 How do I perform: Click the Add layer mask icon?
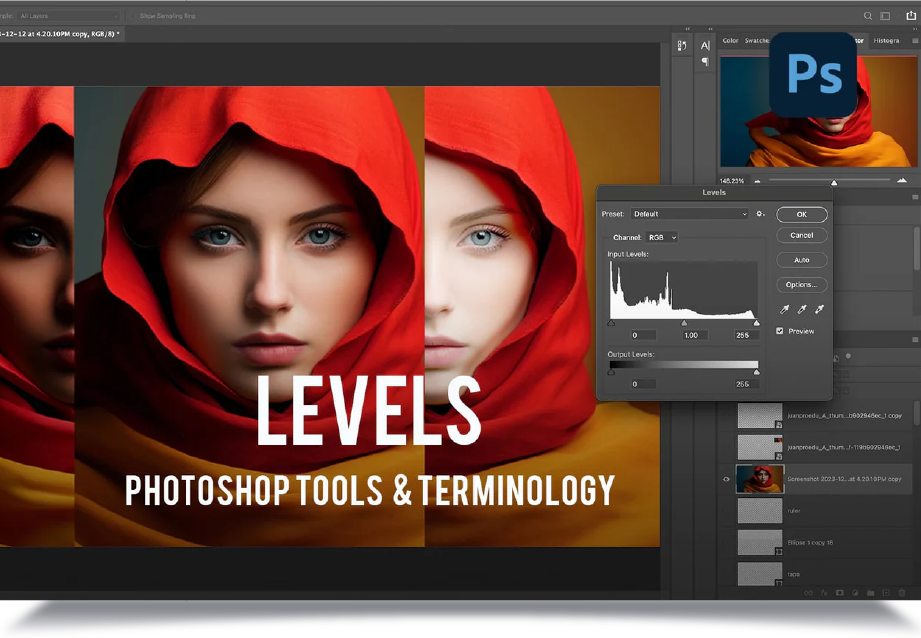839,593
